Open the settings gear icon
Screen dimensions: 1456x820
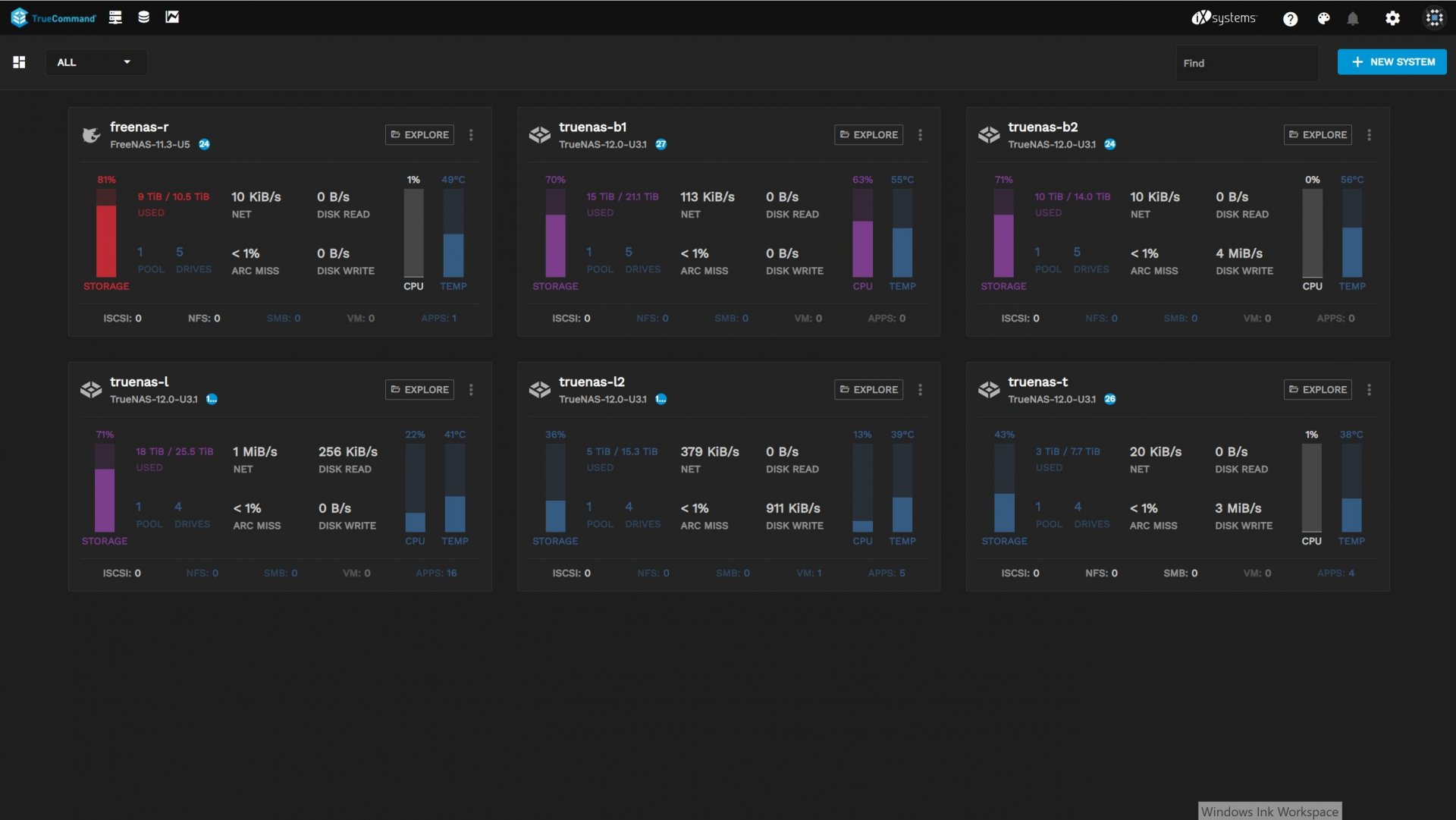pos(1392,18)
